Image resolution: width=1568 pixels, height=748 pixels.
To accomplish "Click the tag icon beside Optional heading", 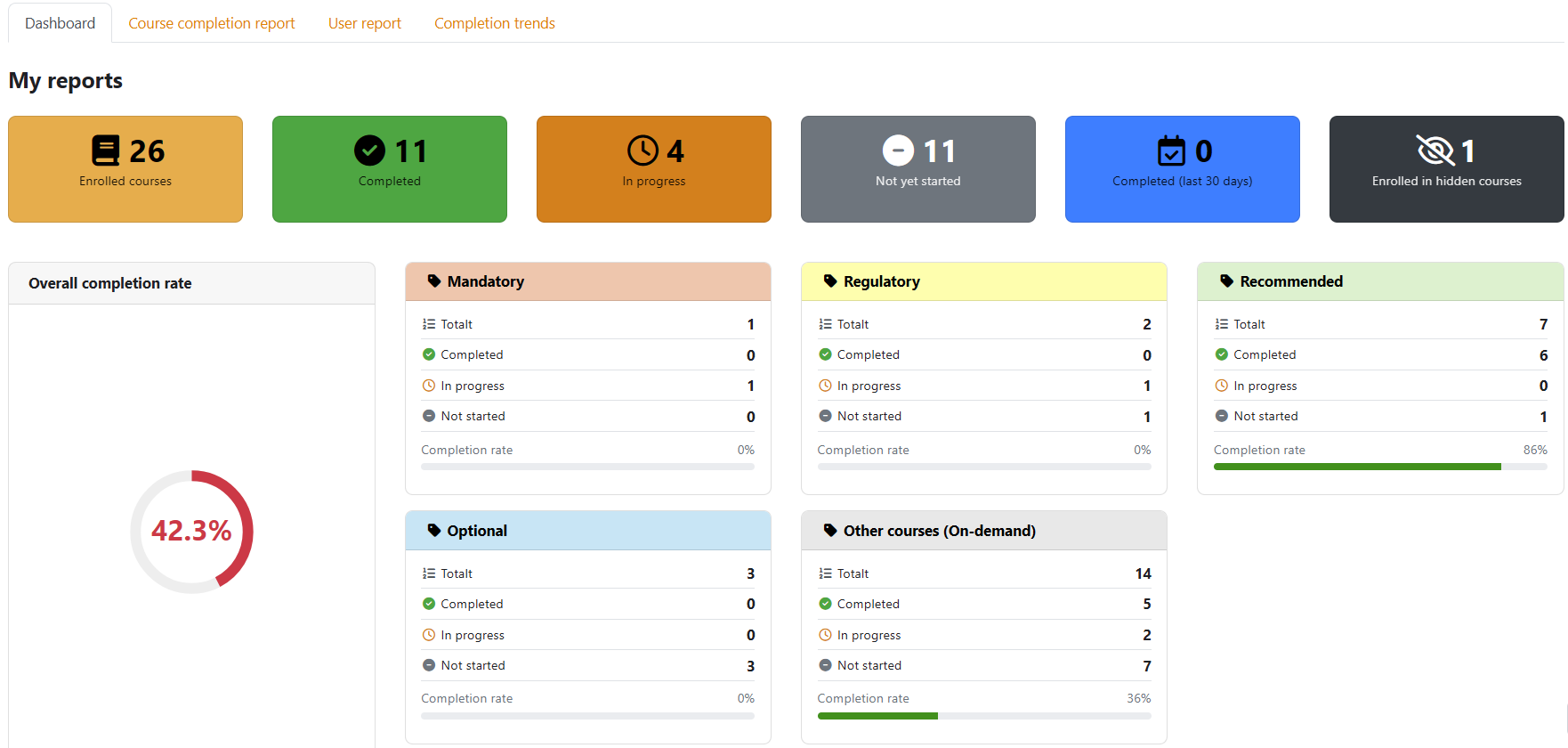I will point(434,531).
